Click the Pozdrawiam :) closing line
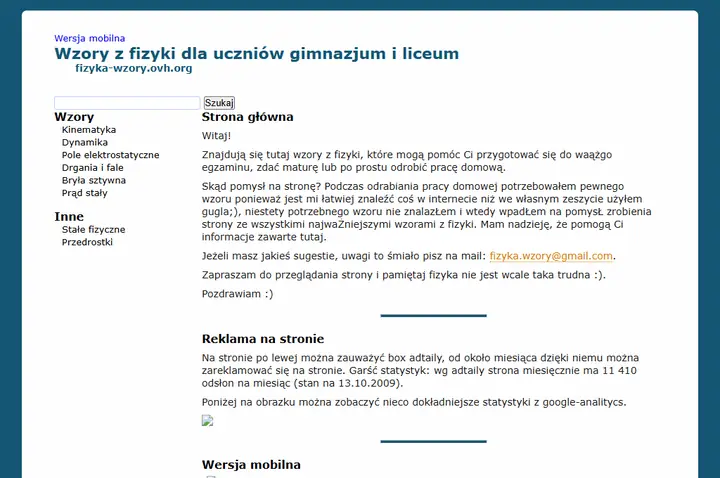Image resolution: width=720 pixels, height=478 pixels. coord(237,294)
